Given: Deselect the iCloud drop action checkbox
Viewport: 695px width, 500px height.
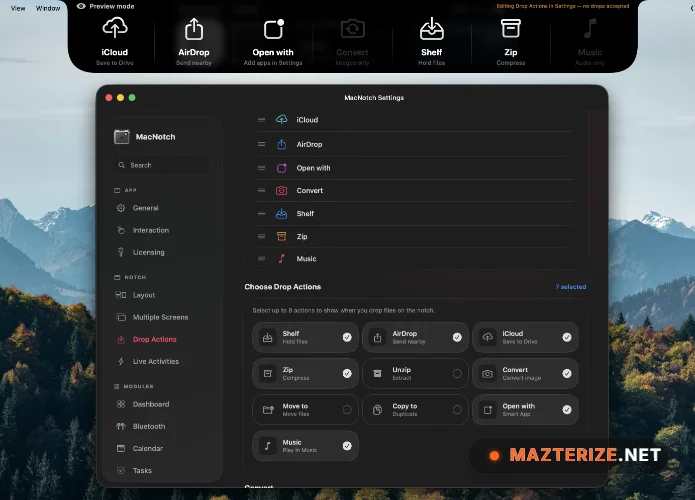Looking at the screenshot, I should (x=567, y=337).
